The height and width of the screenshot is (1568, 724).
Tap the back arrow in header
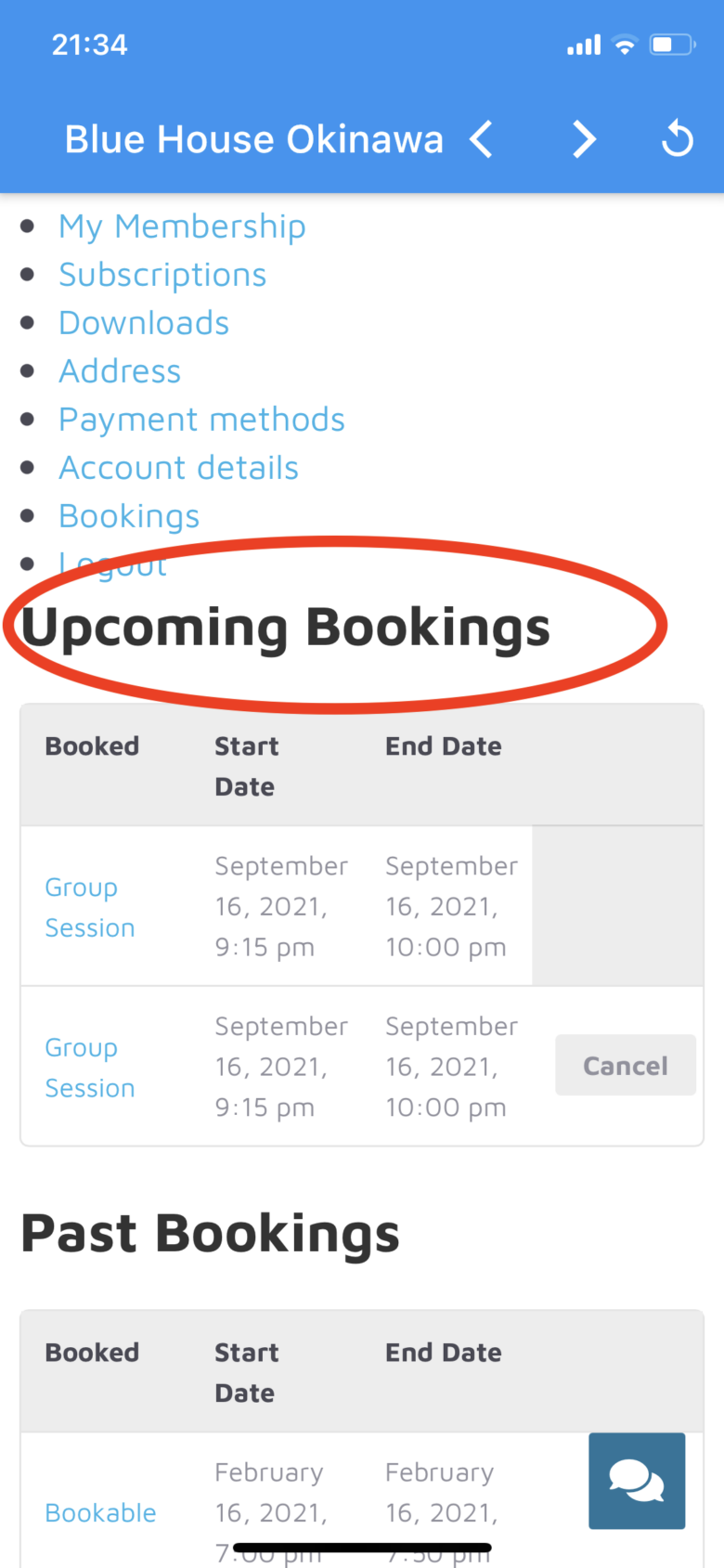pyautogui.click(x=481, y=139)
